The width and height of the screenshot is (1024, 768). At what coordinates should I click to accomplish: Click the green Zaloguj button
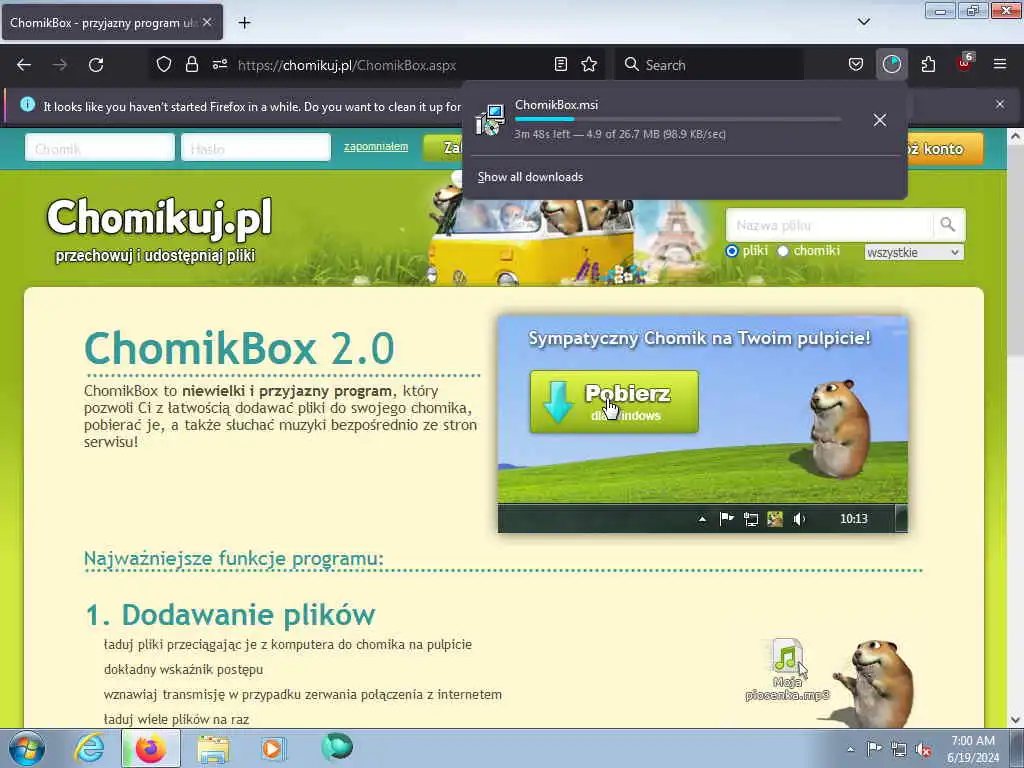443,148
